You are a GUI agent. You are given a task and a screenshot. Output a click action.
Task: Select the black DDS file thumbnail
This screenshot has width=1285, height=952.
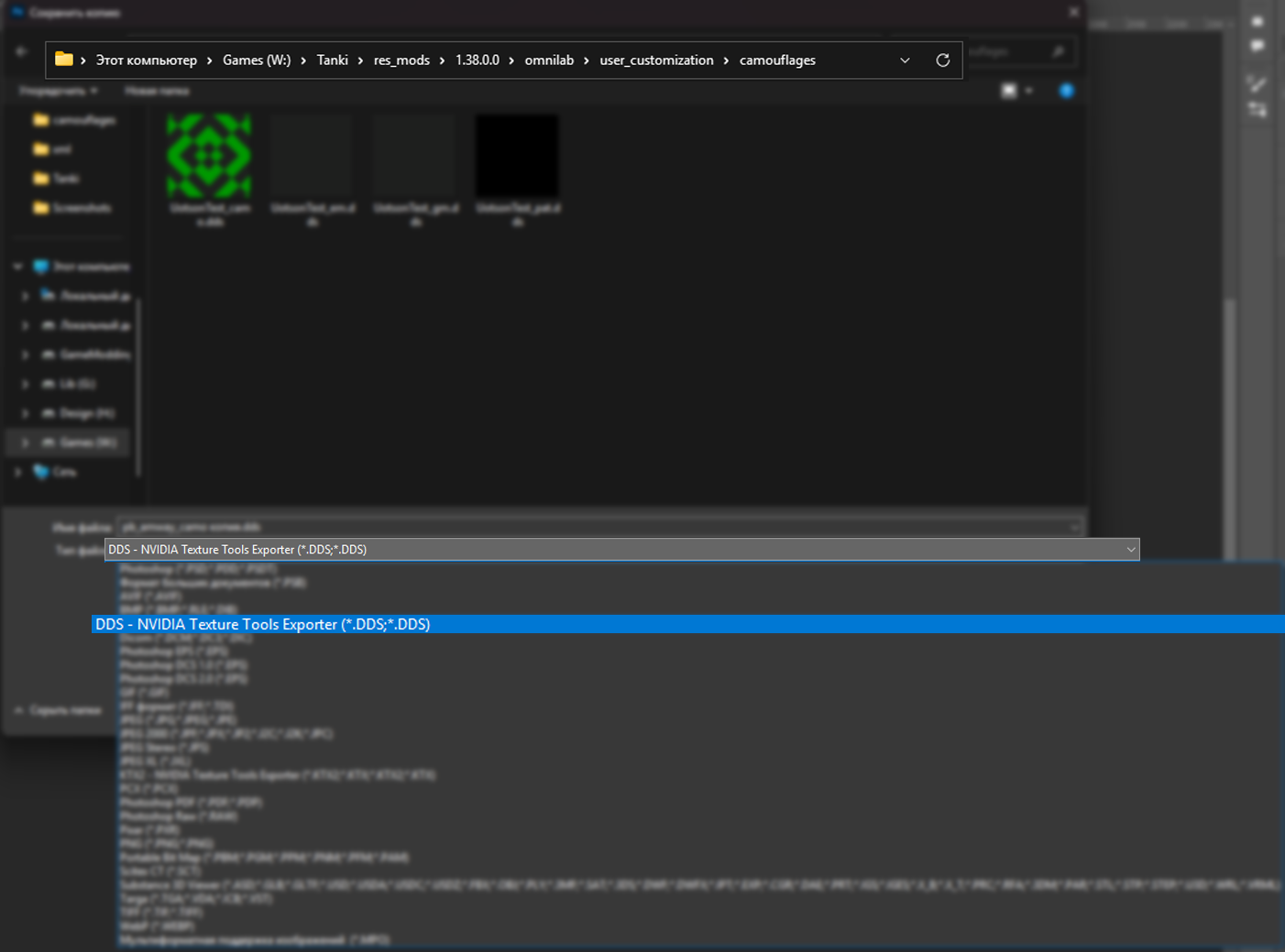(x=517, y=157)
